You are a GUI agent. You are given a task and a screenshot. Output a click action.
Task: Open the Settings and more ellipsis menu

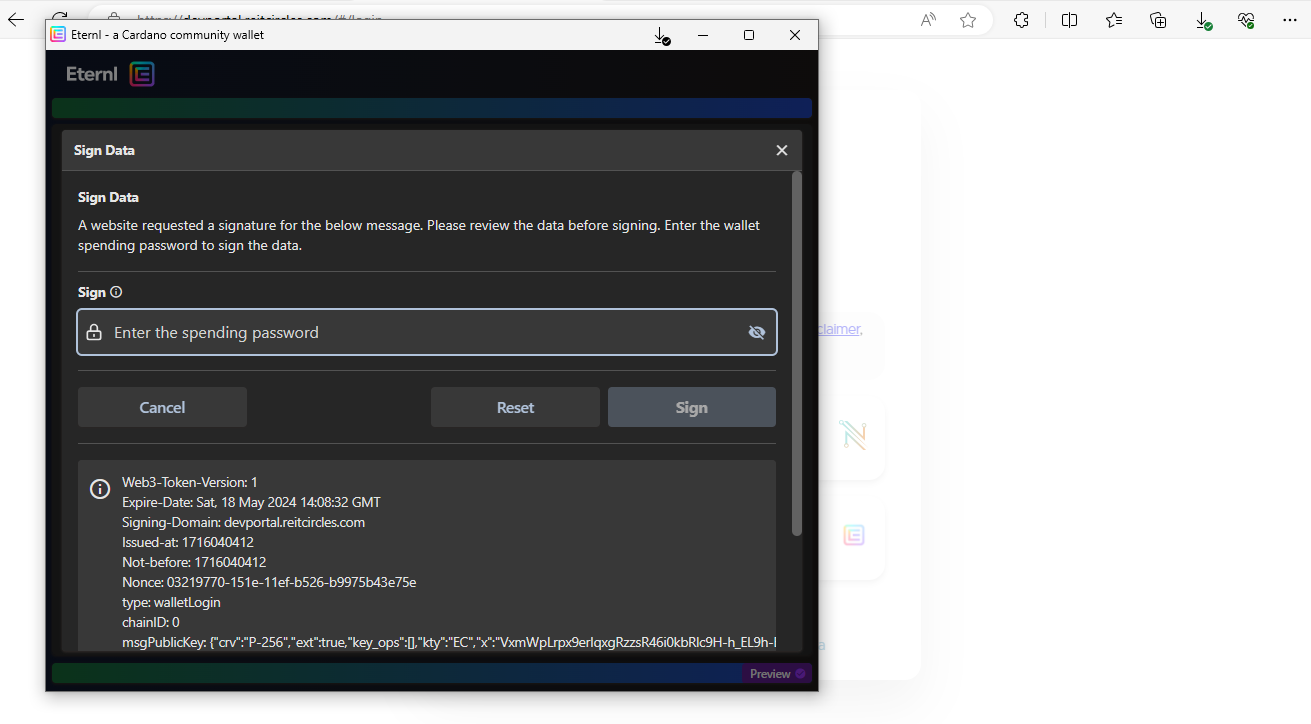pyautogui.click(x=1290, y=20)
